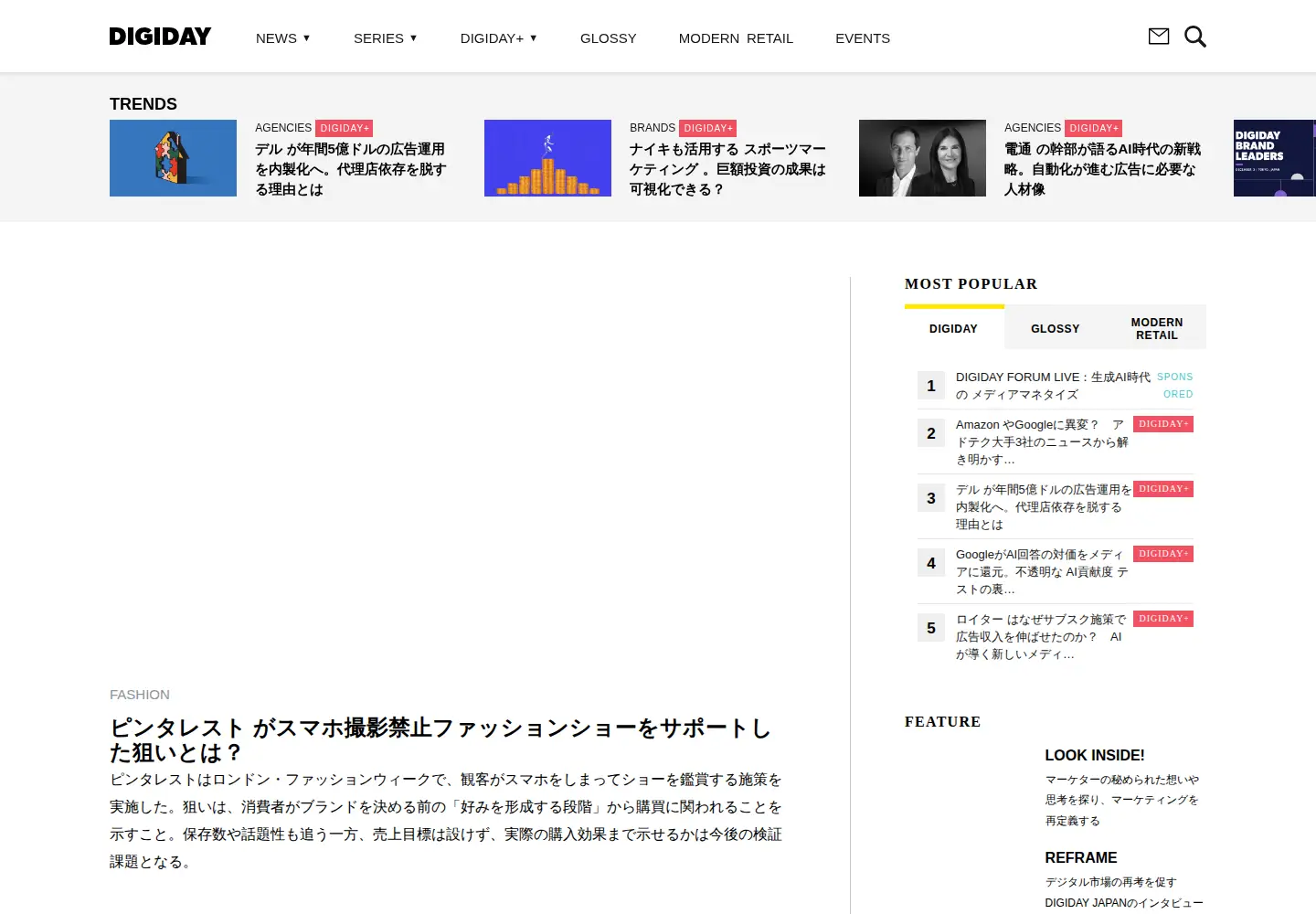Click the TRENDS section heading
The width and height of the screenshot is (1316, 914).
click(x=143, y=104)
